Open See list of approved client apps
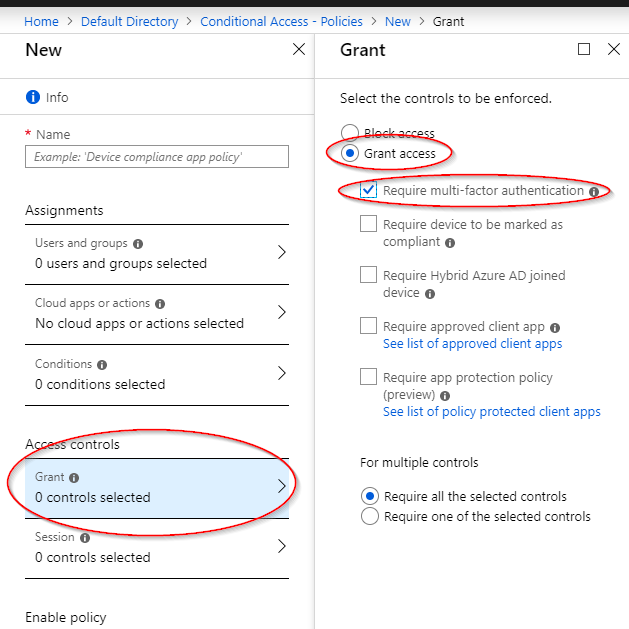The image size is (629, 629). (473, 344)
